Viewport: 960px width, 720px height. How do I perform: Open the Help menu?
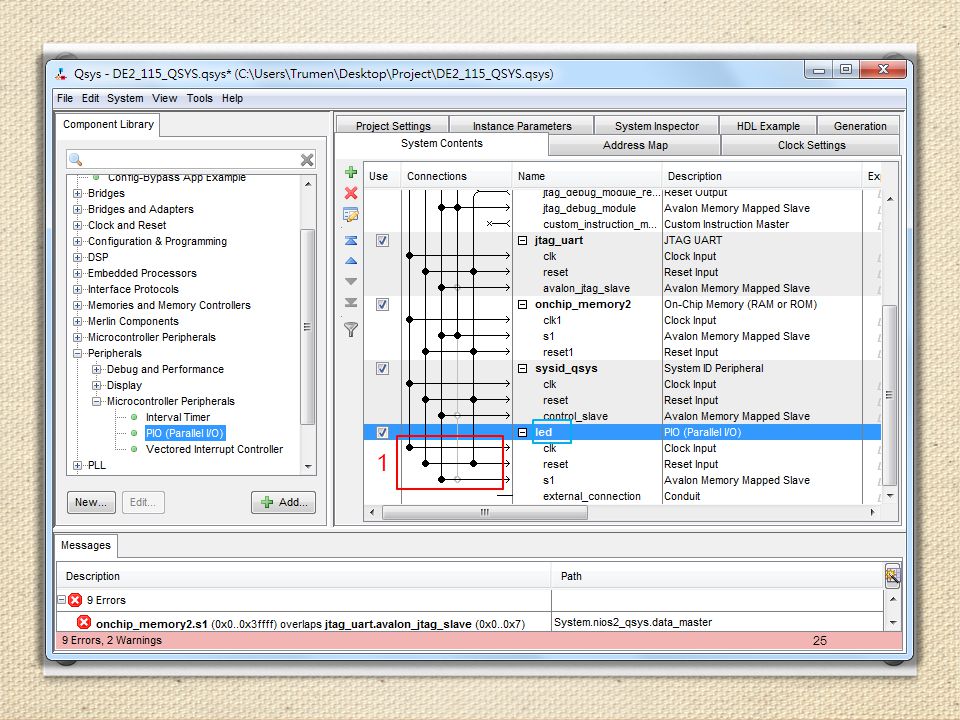[232, 98]
